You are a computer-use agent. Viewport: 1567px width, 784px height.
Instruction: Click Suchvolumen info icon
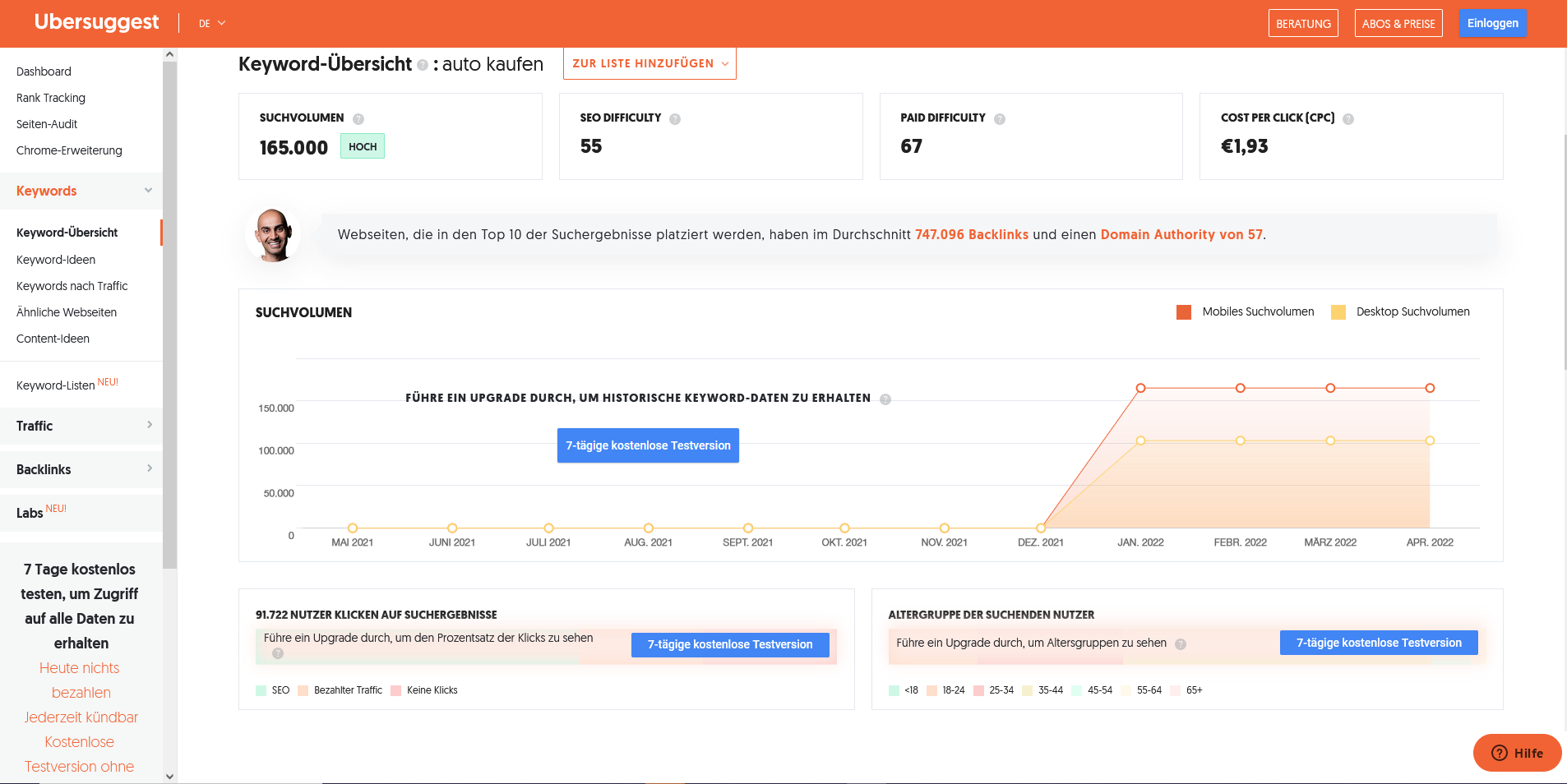point(358,119)
